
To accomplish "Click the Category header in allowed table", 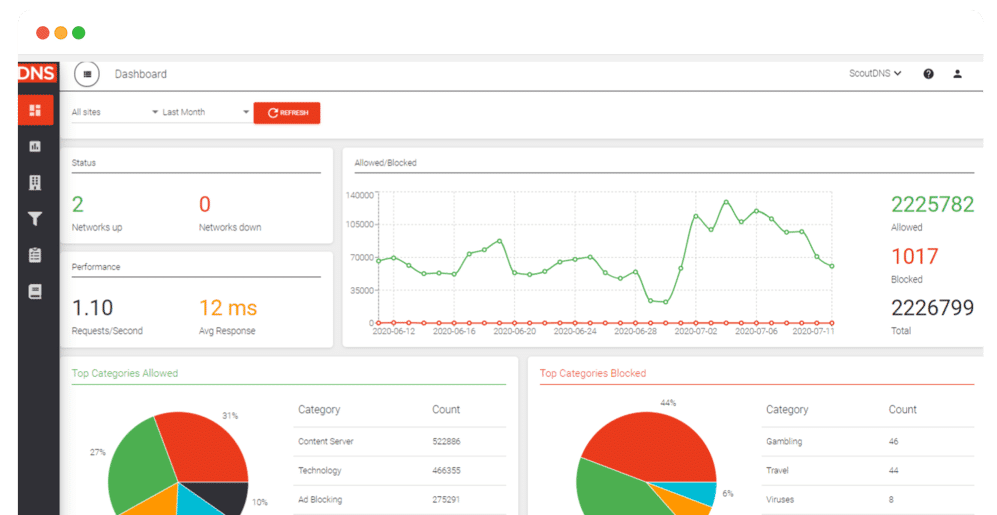I will 319,410.
